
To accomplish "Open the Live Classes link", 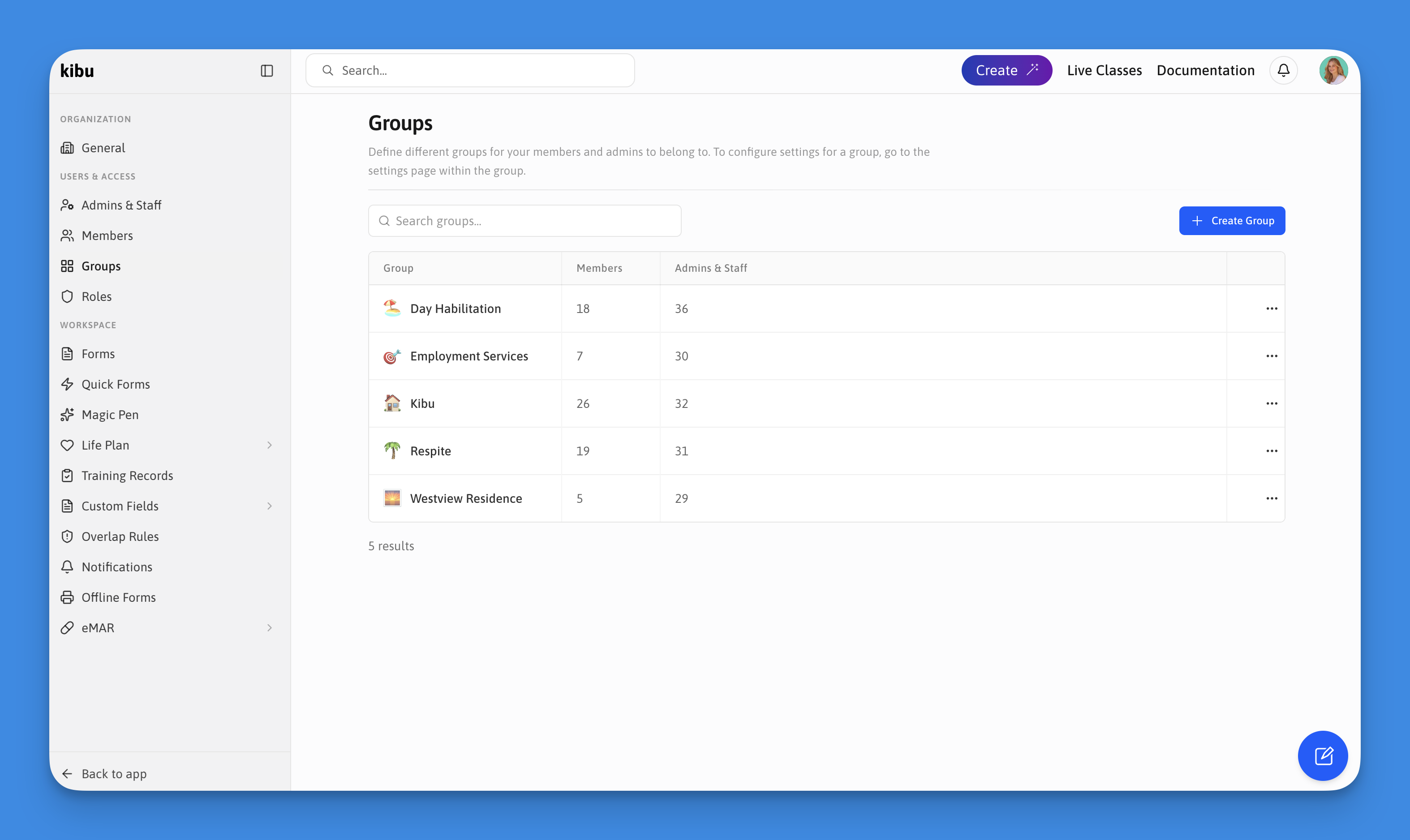I will [1104, 70].
